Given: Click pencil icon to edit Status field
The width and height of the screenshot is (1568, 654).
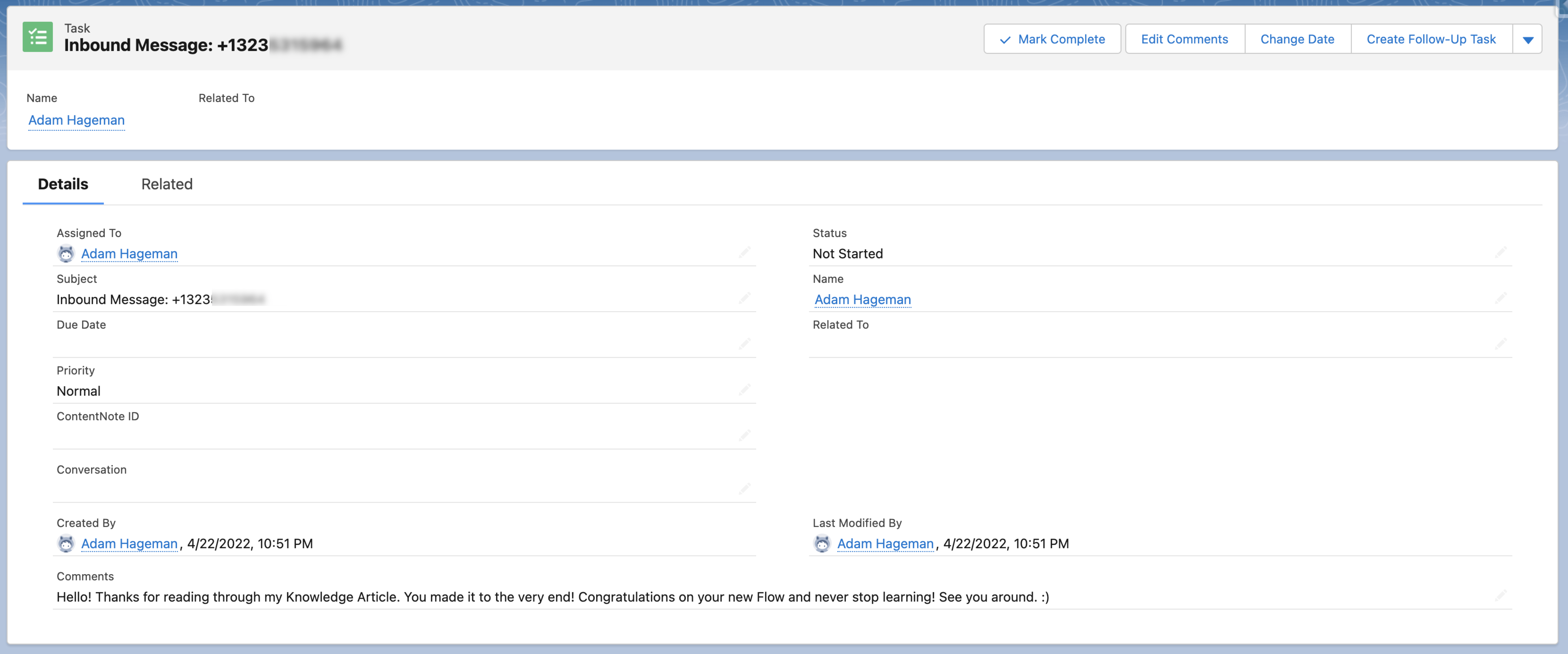Looking at the screenshot, I should (1501, 252).
